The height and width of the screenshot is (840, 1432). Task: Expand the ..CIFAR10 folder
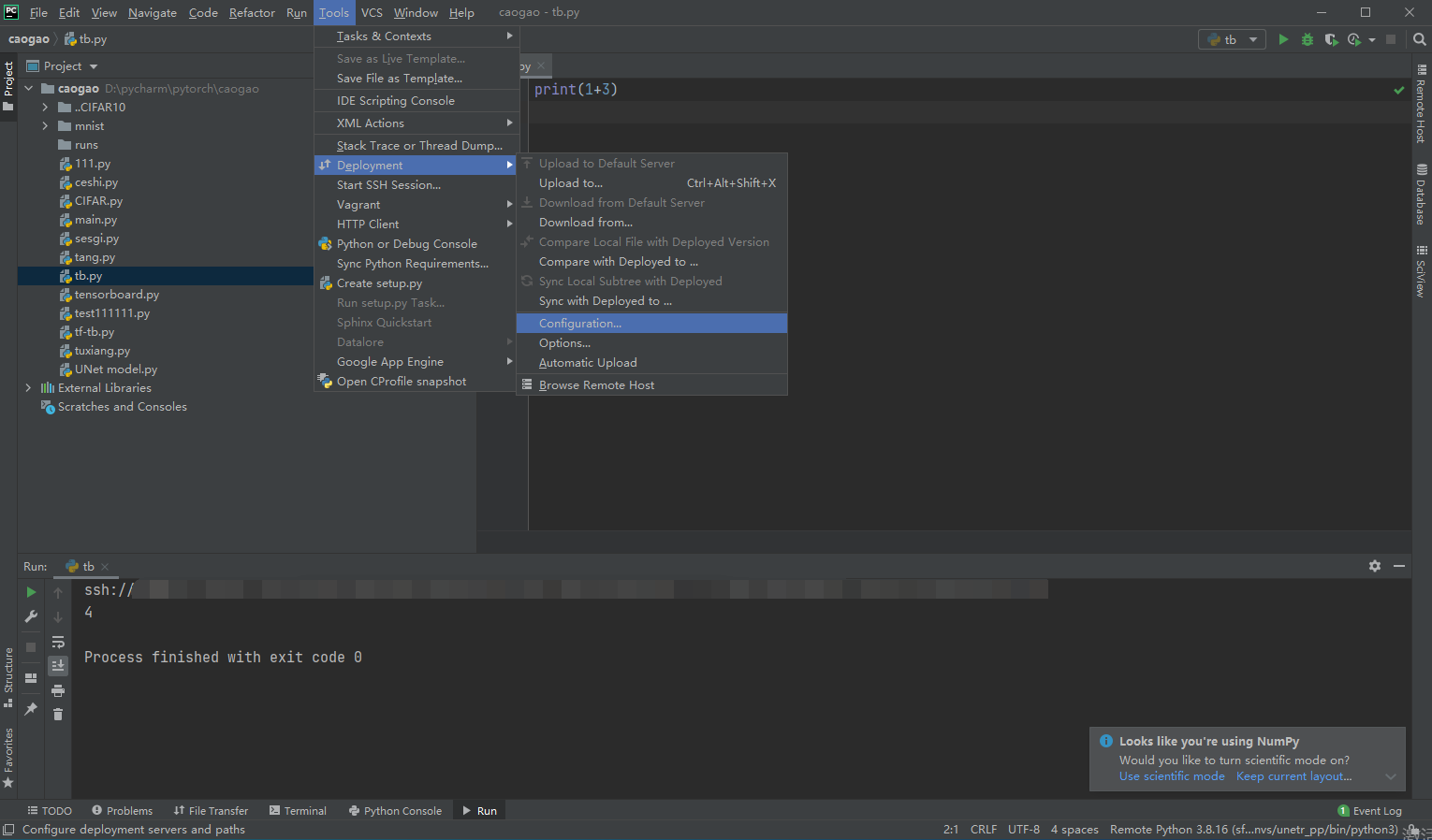click(x=45, y=108)
